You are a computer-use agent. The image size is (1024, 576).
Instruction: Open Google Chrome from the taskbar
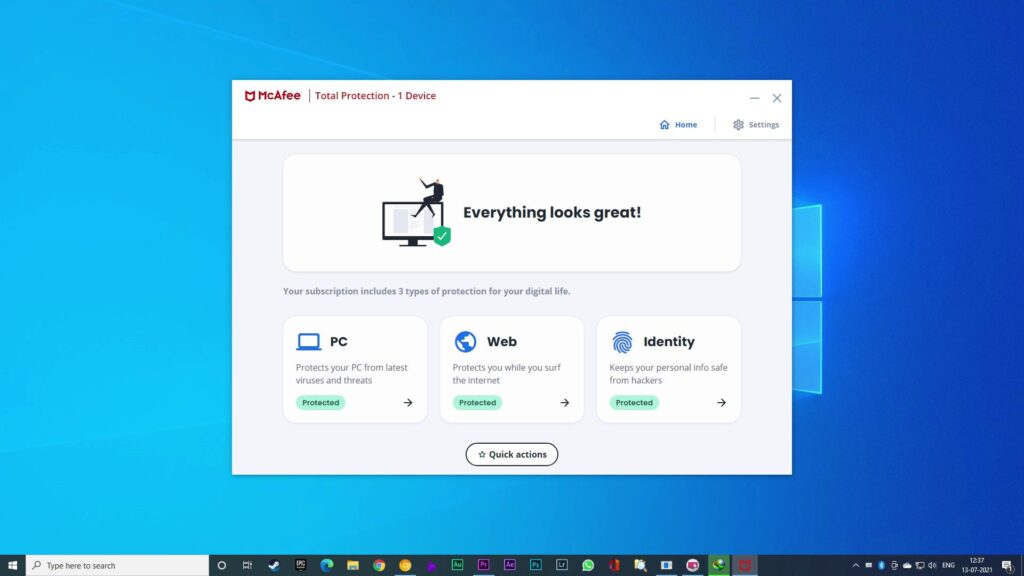pos(379,566)
